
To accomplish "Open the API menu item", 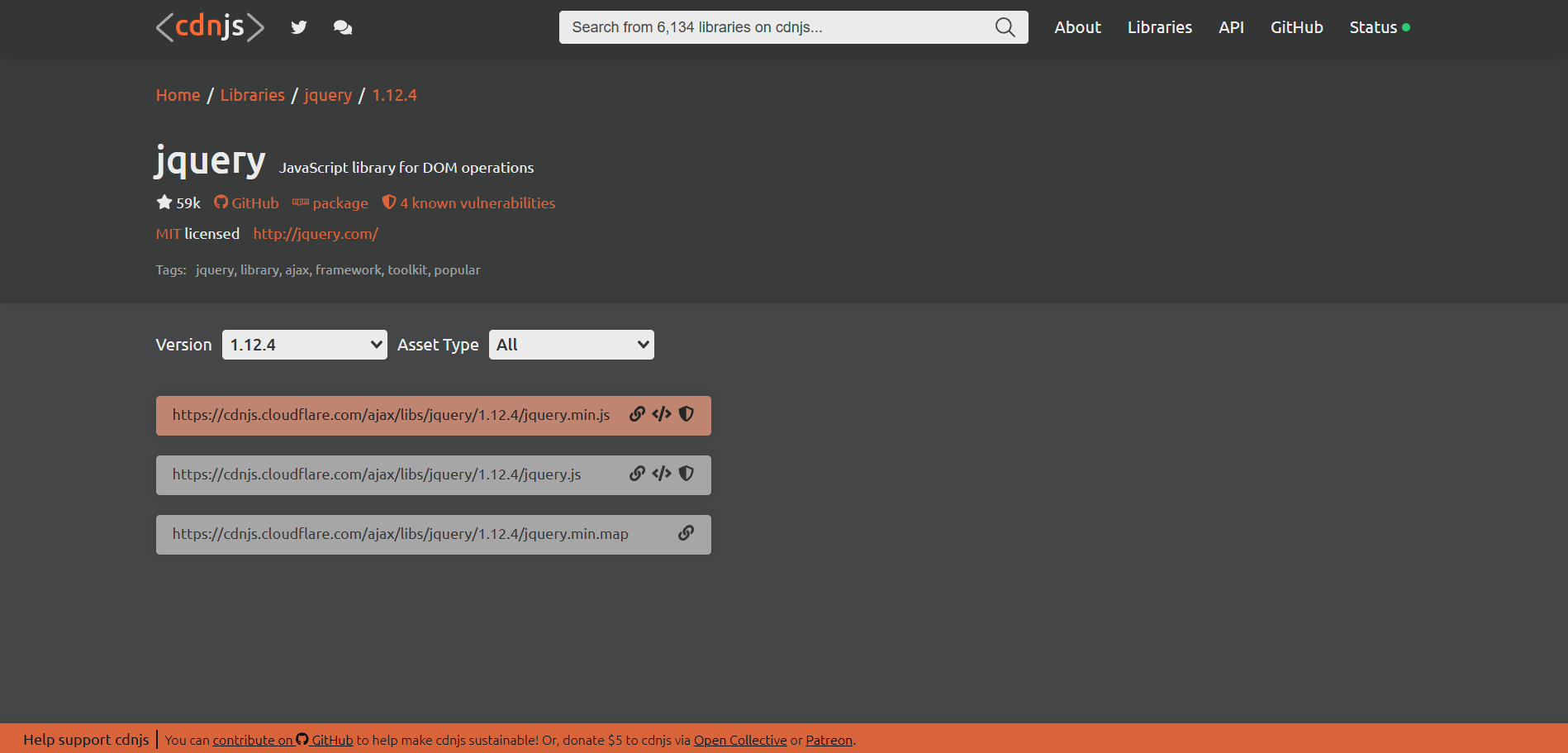I will tap(1231, 27).
